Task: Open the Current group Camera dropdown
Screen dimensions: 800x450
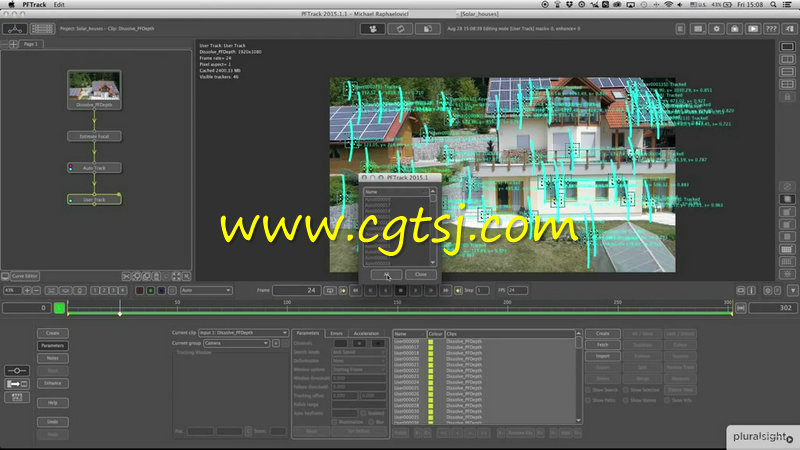Action: tap(236, 343)
